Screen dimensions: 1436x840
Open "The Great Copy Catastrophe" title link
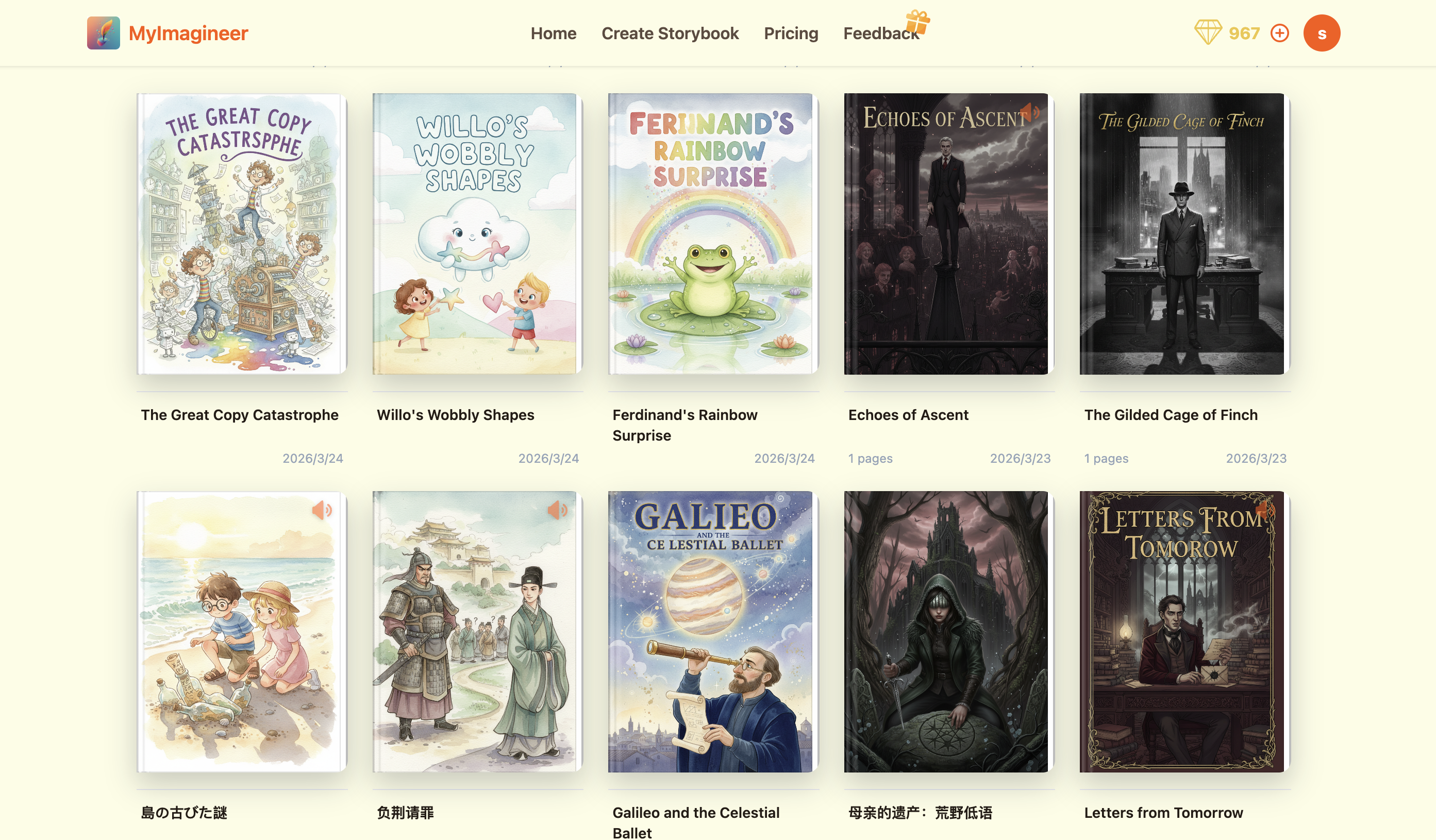pyautogui.click(x=239, y=415)
